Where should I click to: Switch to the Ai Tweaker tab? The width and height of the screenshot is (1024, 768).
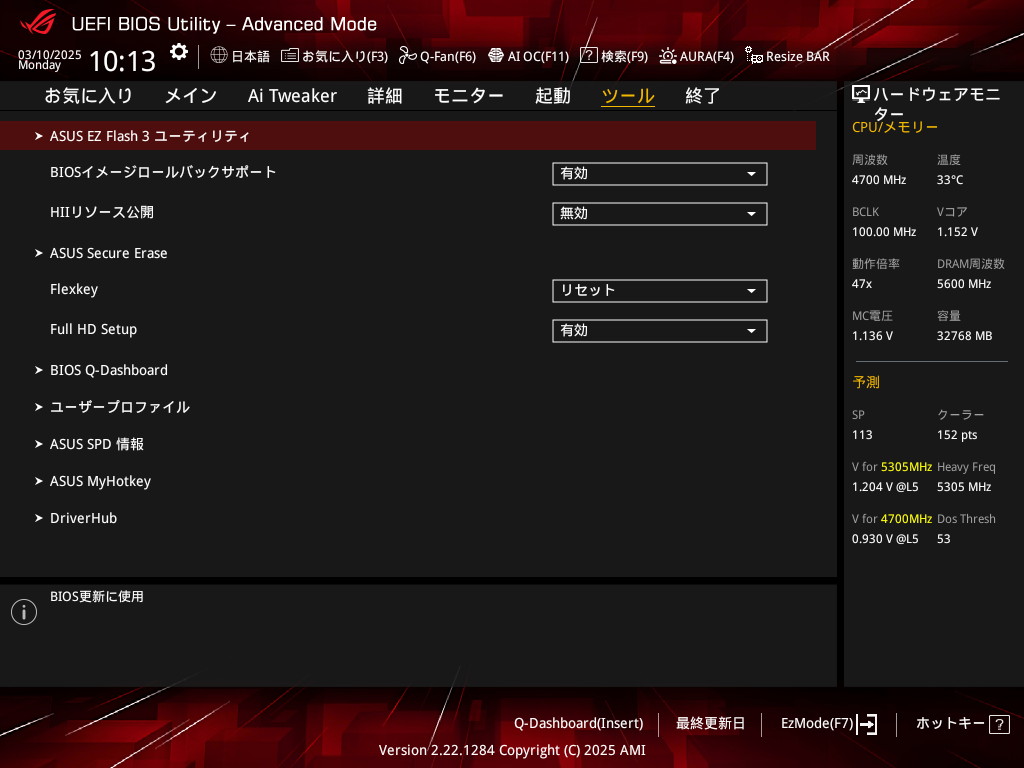(x=292, y=96)
